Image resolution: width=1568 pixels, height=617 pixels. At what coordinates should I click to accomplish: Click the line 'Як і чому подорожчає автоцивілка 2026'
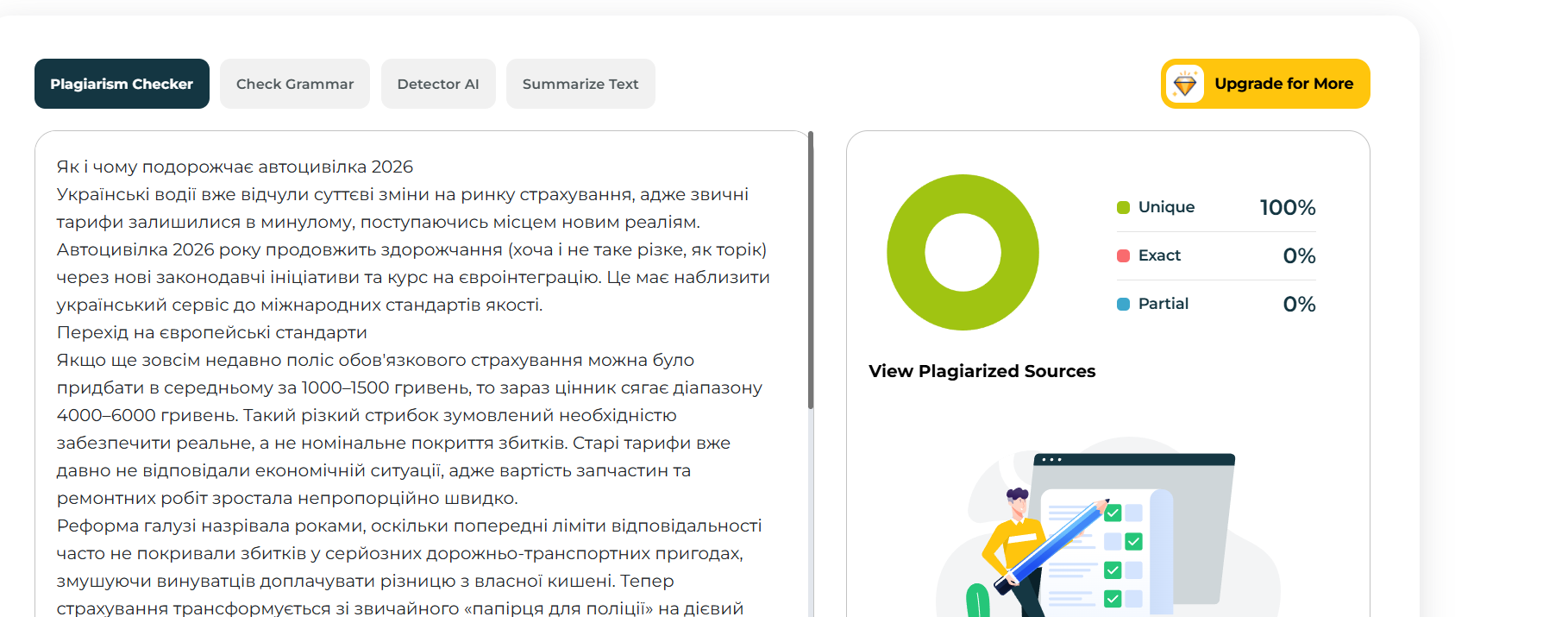coord(235,167)
